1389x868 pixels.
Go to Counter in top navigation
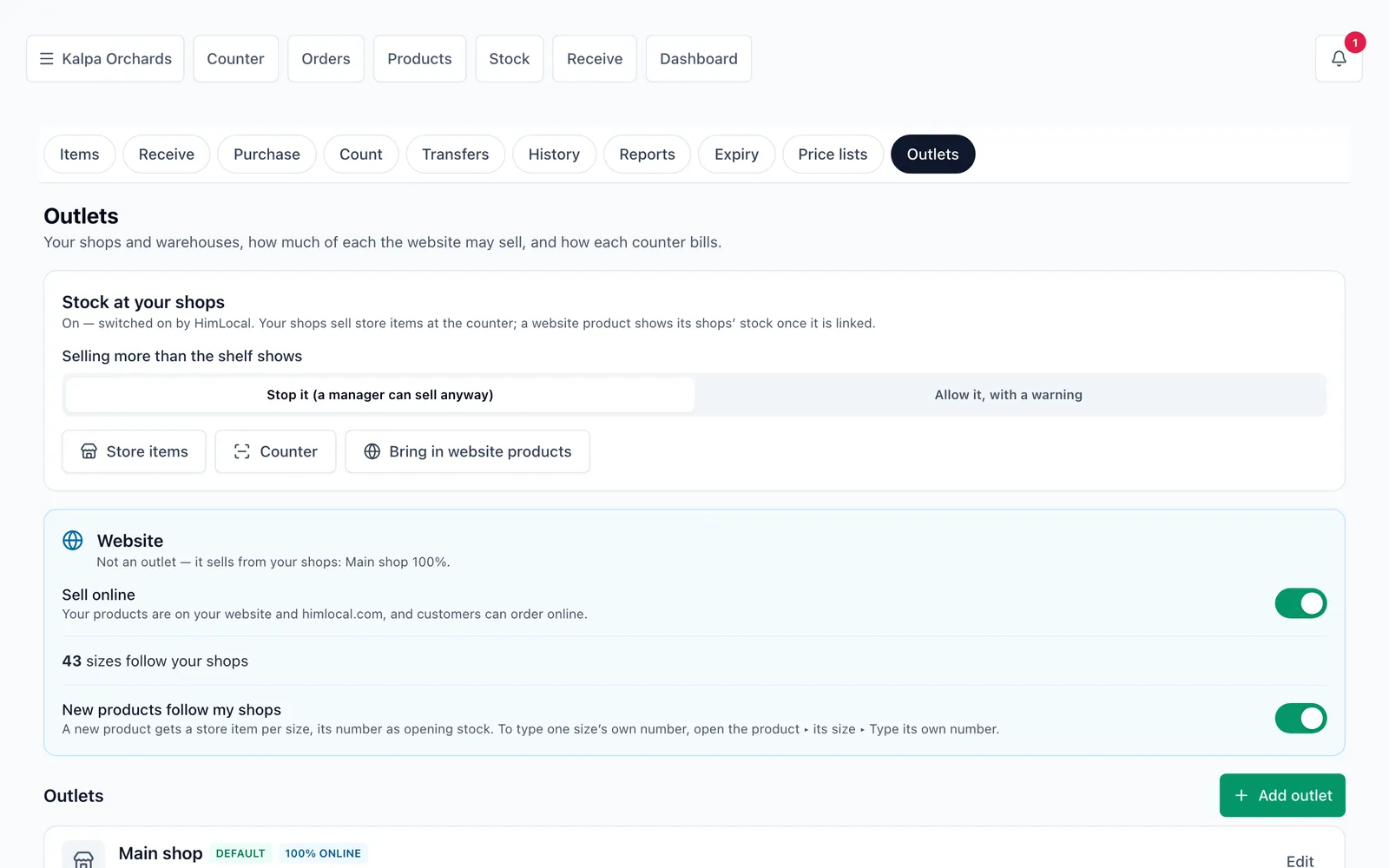235,59
